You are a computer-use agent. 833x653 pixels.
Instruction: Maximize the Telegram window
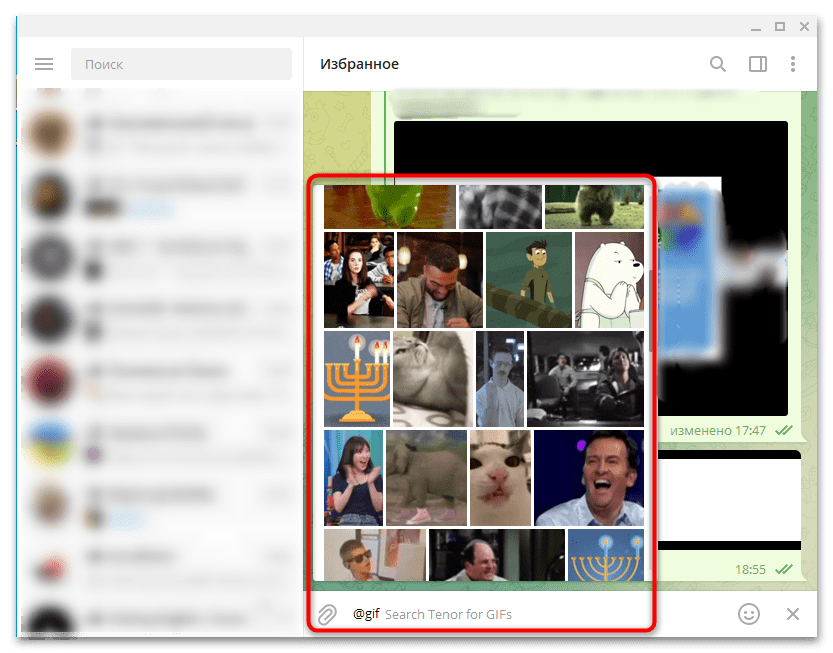779,26
